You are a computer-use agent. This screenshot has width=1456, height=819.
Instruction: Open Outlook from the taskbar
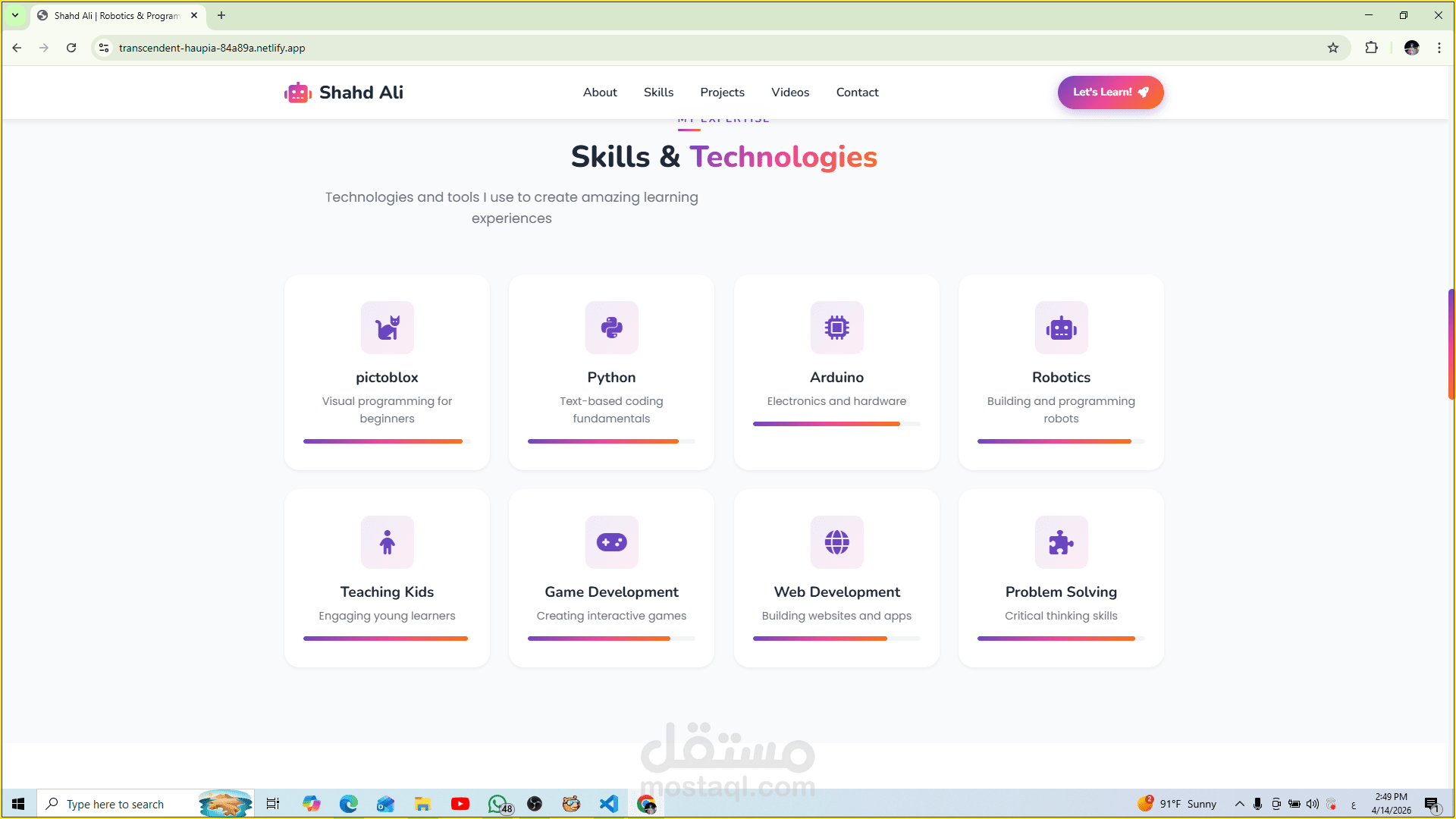click(385, 804)
